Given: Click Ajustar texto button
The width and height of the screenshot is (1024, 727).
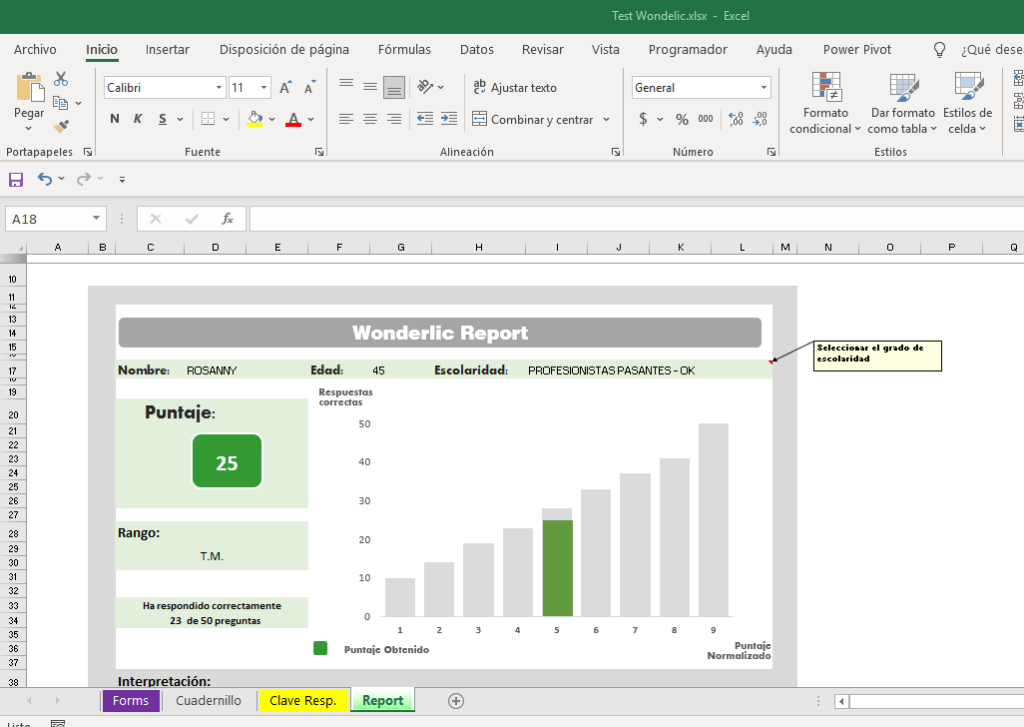Looking at the screenshot, I should [x=515, y=87].
